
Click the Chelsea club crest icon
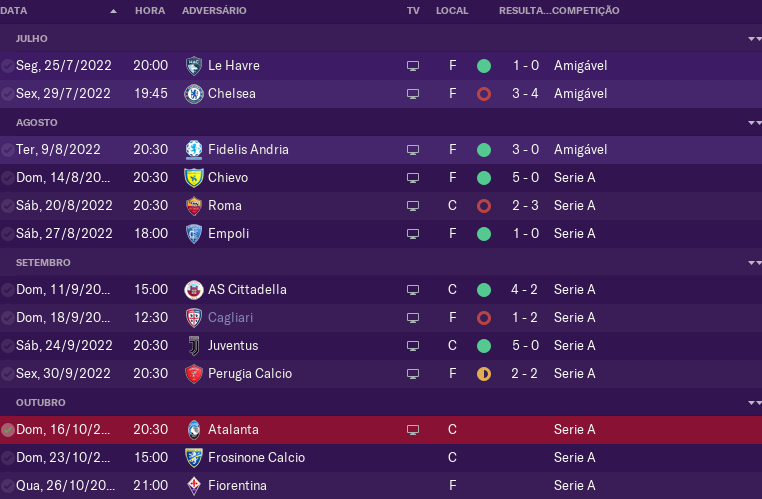coord(194,94)
